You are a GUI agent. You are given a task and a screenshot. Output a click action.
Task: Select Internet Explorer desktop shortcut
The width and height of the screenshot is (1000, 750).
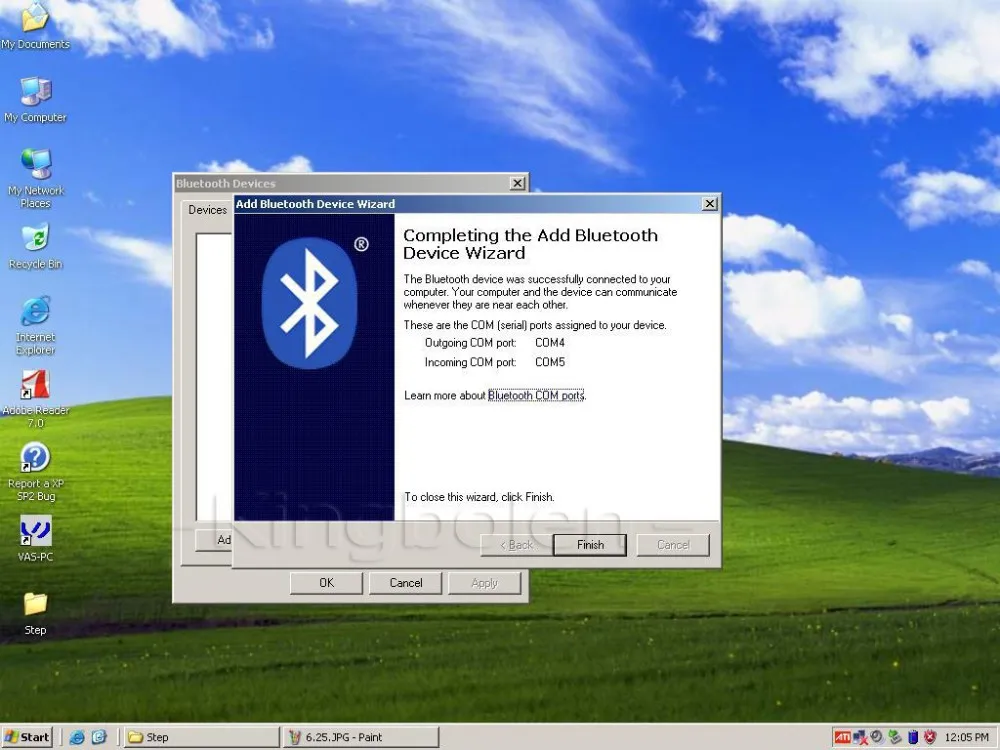point(35,325)
